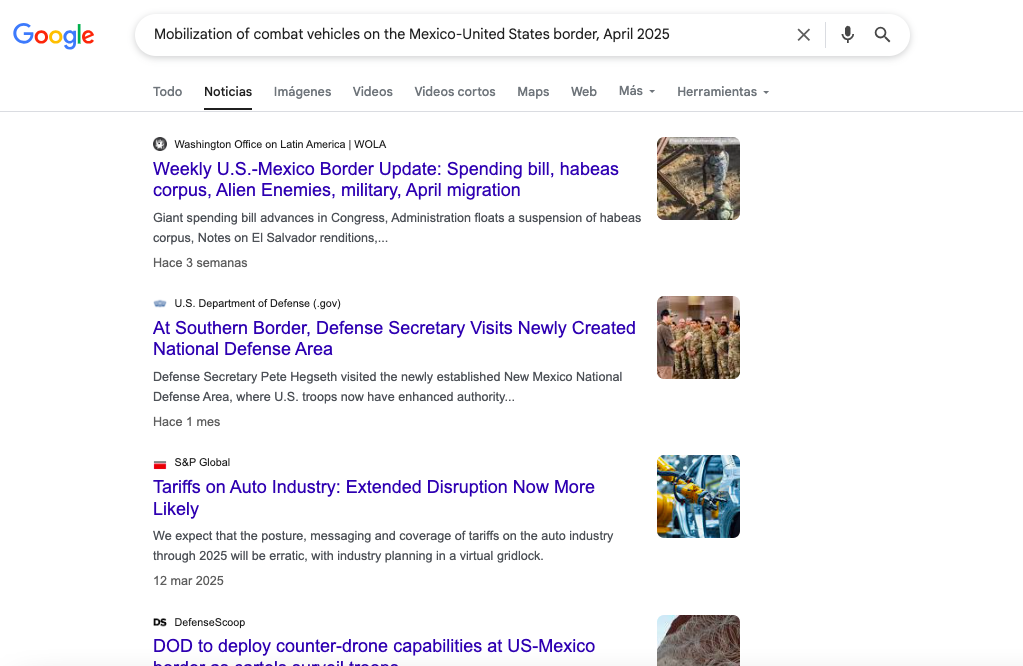Open the DefenseScoop article thumbnail
This screenshot has width=1023, height=666.
[698, 641]
